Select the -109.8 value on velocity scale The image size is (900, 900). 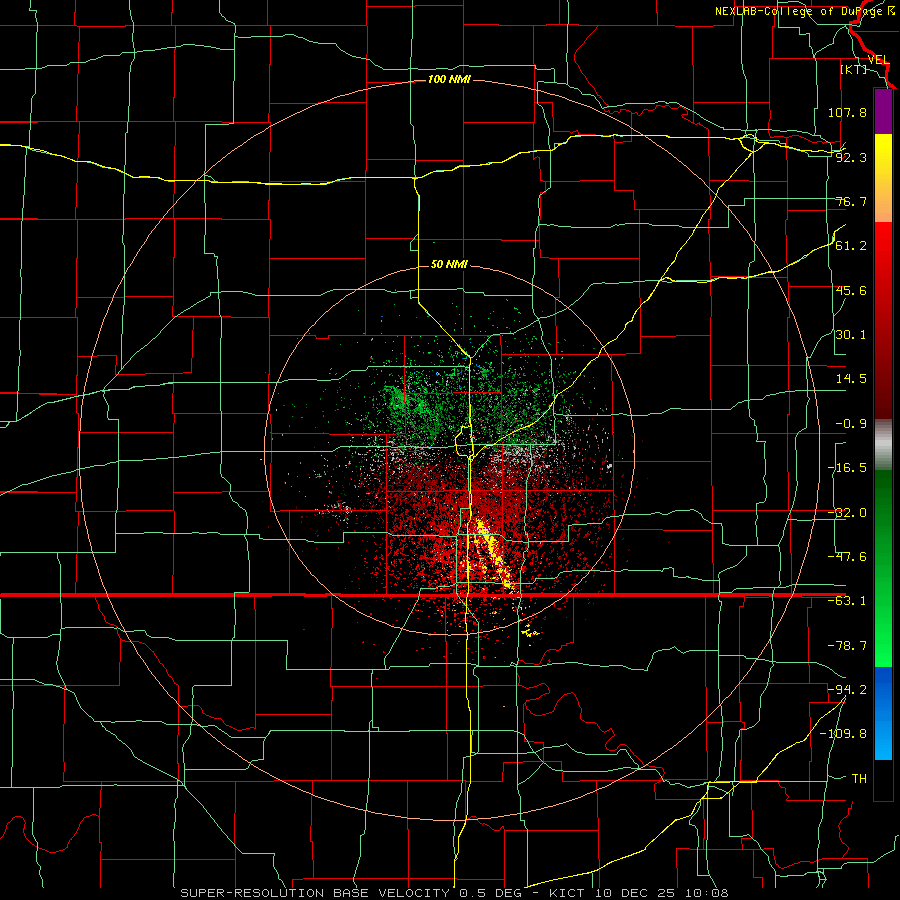tap(843, 734)
